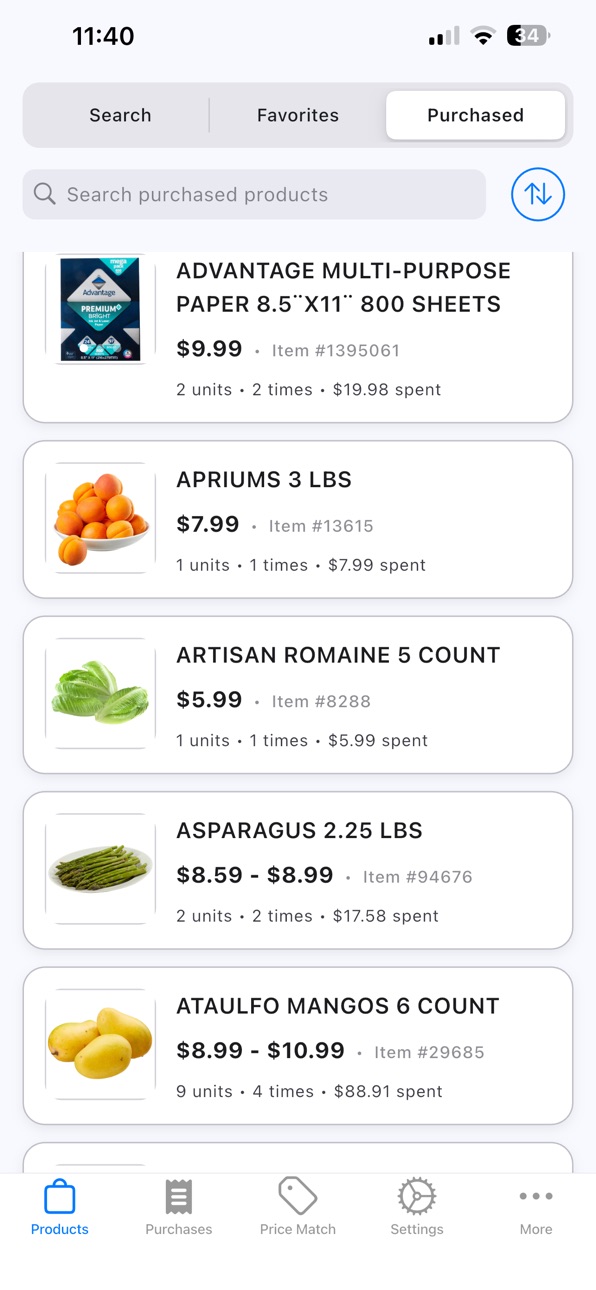Open the Products tab icon

(x=60, y=1196)
